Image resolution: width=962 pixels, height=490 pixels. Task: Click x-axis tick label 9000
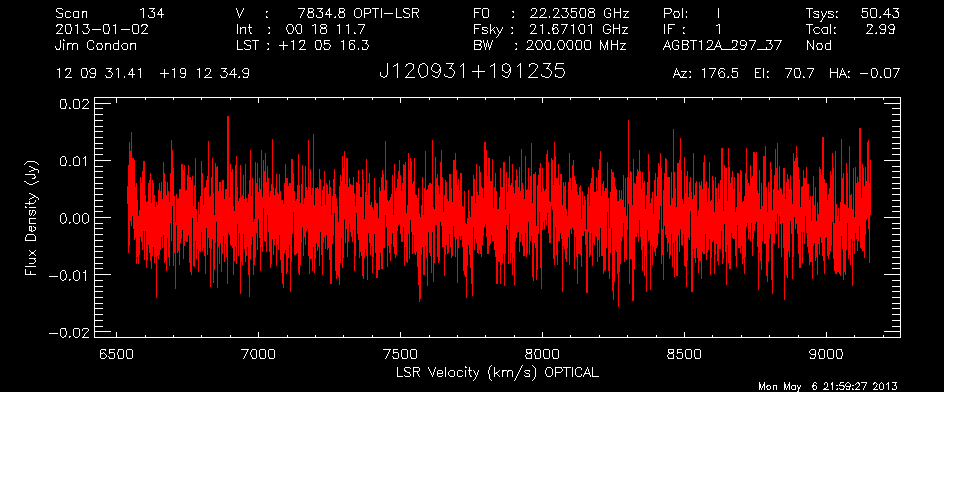[x=826, y=354]
